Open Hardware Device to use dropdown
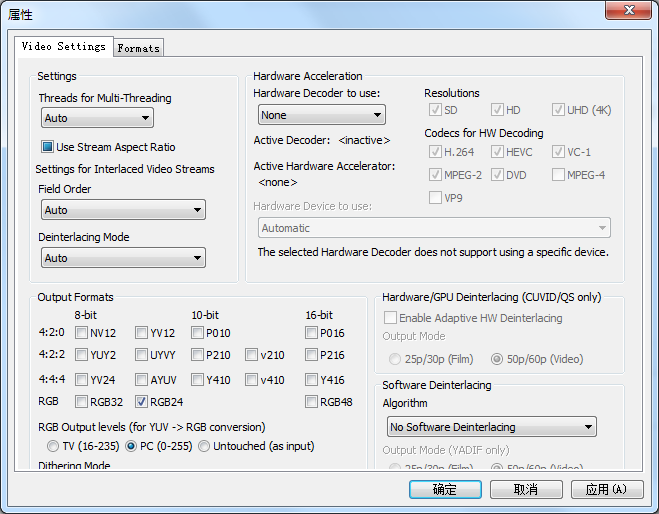The height and width of the screenshot is (514, 659). tap(434, 228)
